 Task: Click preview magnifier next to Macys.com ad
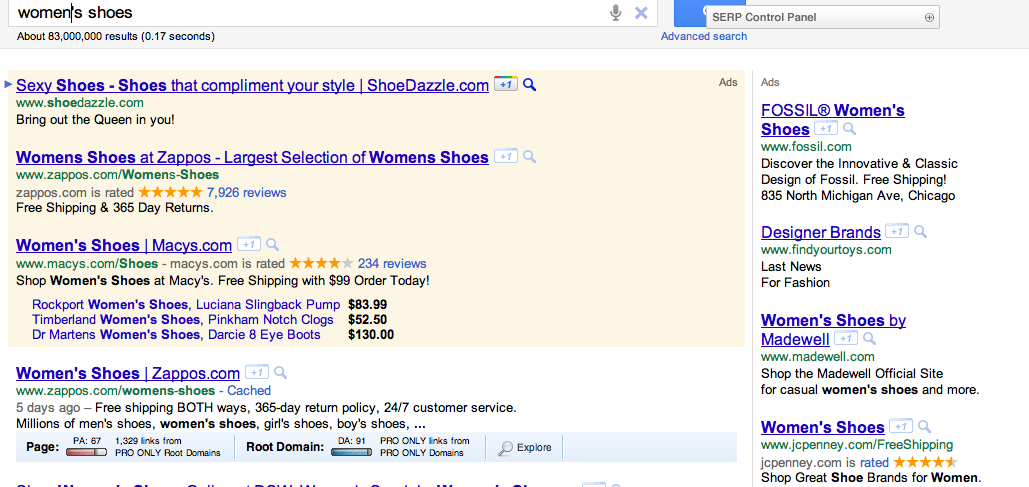click(x=272, y=245)
